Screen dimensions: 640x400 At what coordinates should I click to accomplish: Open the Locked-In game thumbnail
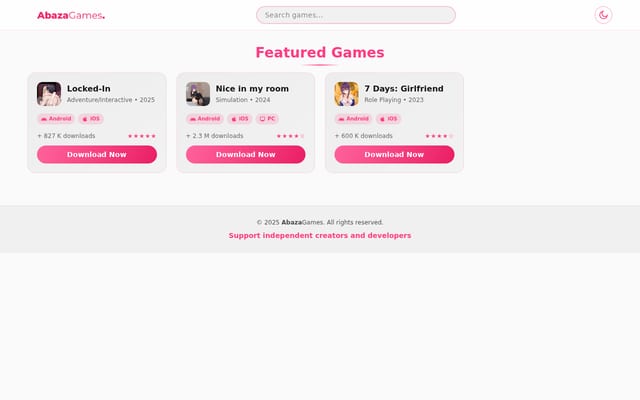49,94
